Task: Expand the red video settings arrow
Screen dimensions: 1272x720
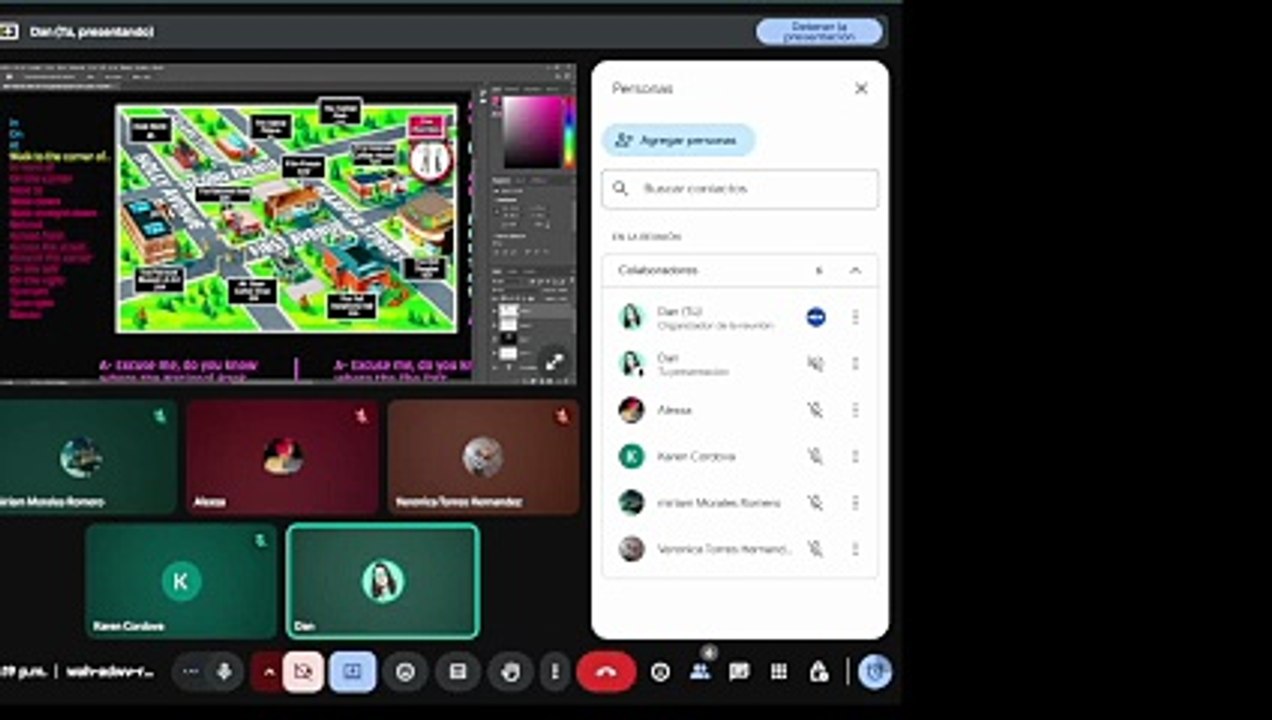Action: (x=267, y=672)
